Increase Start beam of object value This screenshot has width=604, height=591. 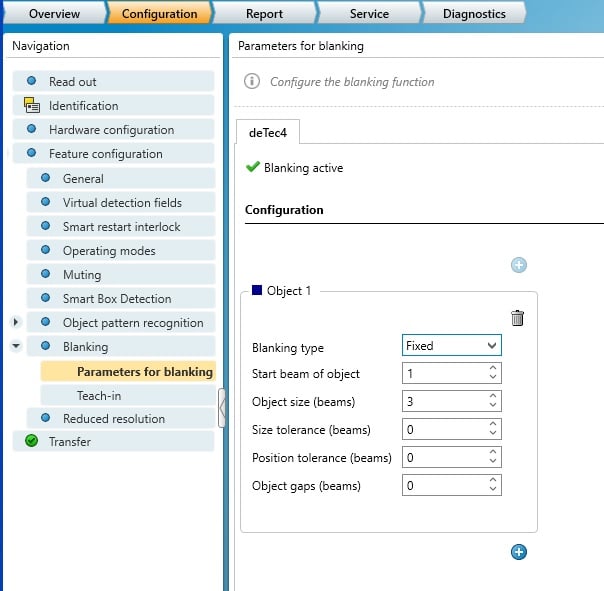click(x=493, y=368)
